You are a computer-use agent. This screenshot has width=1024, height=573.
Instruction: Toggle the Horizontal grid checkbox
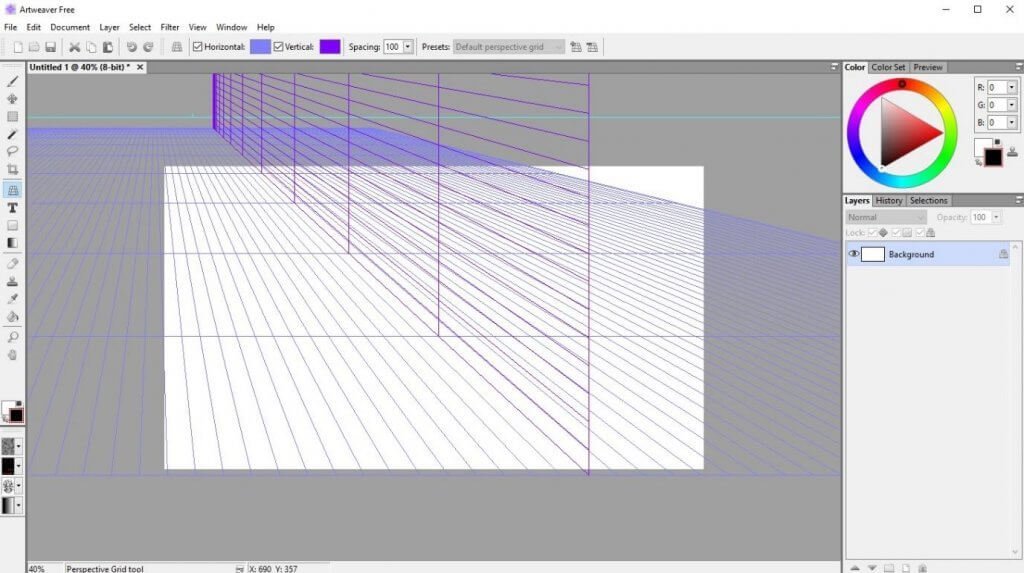(x=197, y=47)
